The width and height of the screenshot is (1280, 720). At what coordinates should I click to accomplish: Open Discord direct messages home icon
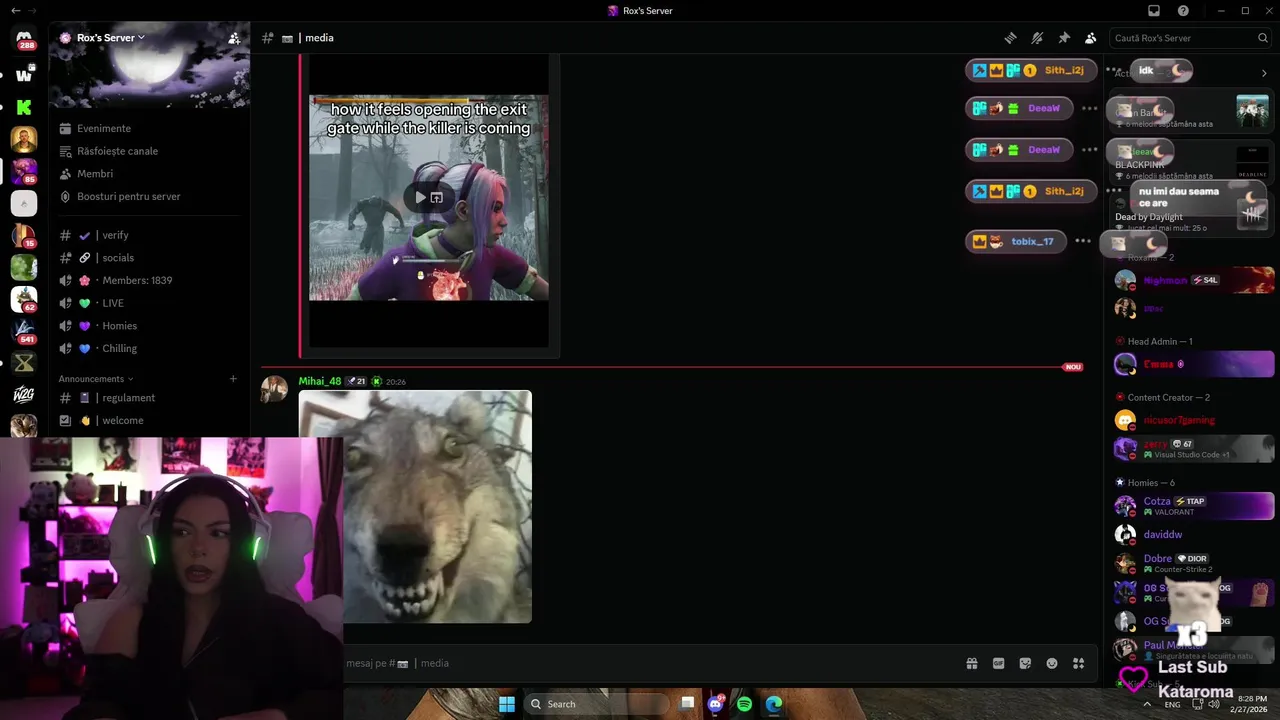point(24,38)
